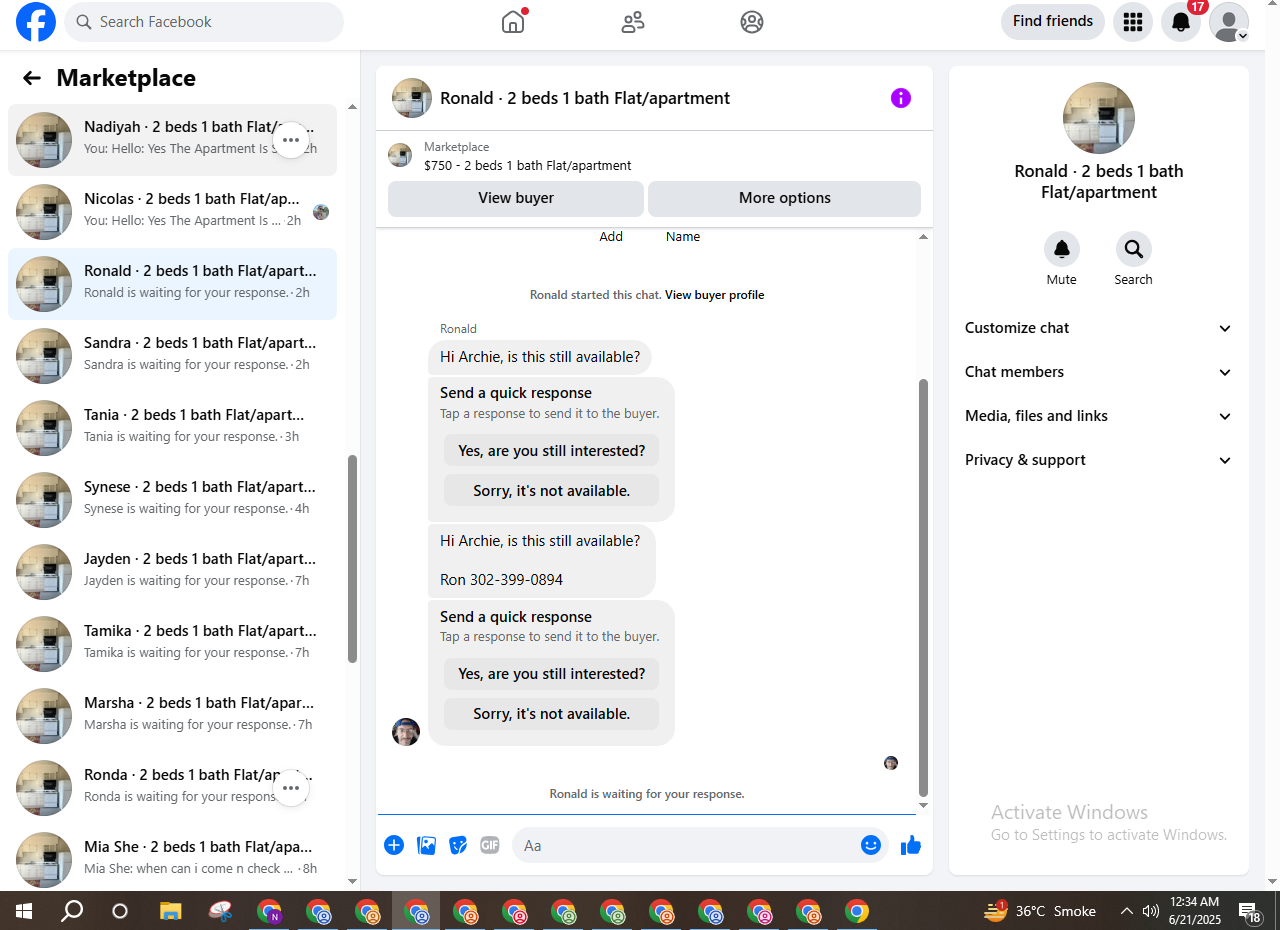Show hidden system tray icons chevron
Viewport: 1280px width, 930px height.
point(1127,912)
